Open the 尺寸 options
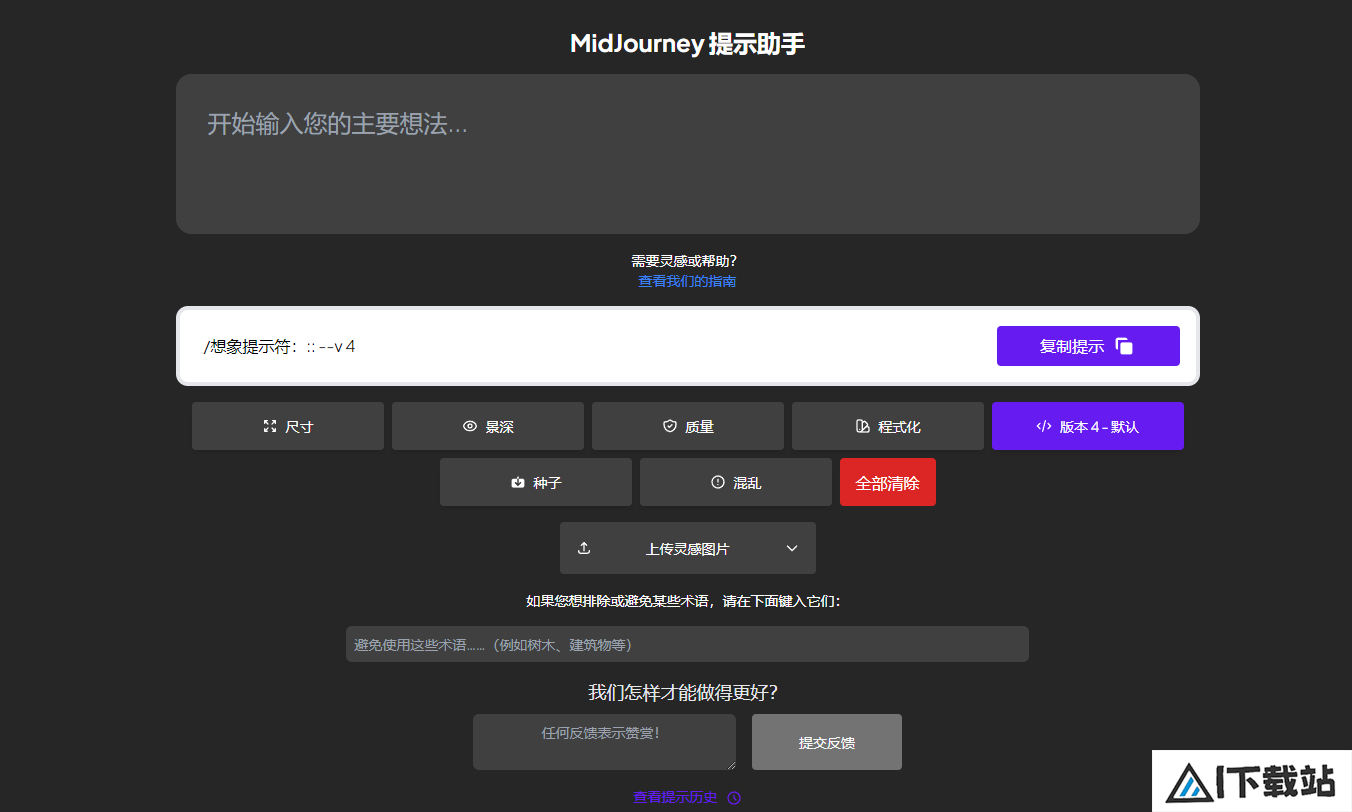 (x=288, y=426)
